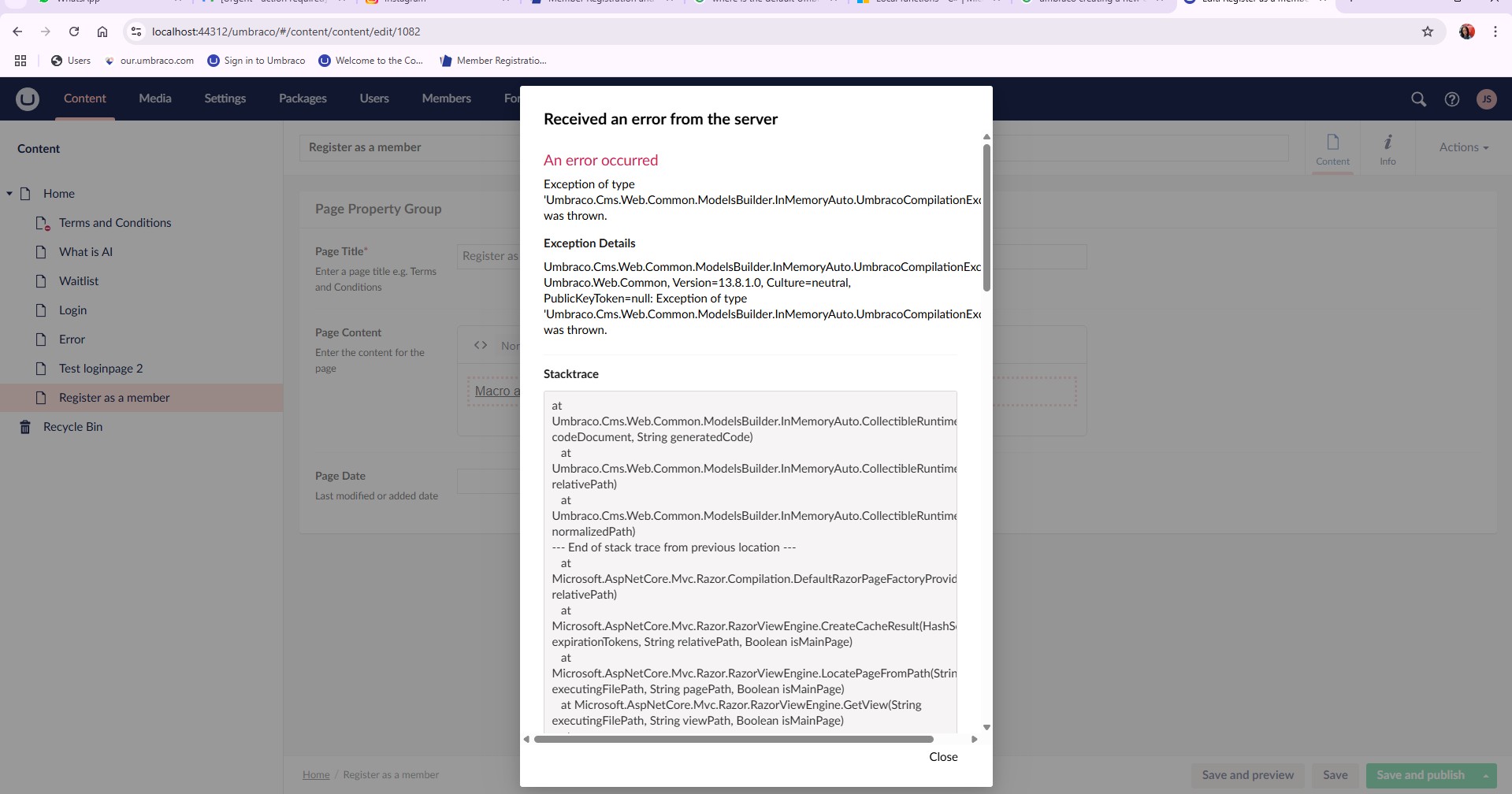
Task: Click the dialog vertical scrollbar thumb
Action: [986, 218]
